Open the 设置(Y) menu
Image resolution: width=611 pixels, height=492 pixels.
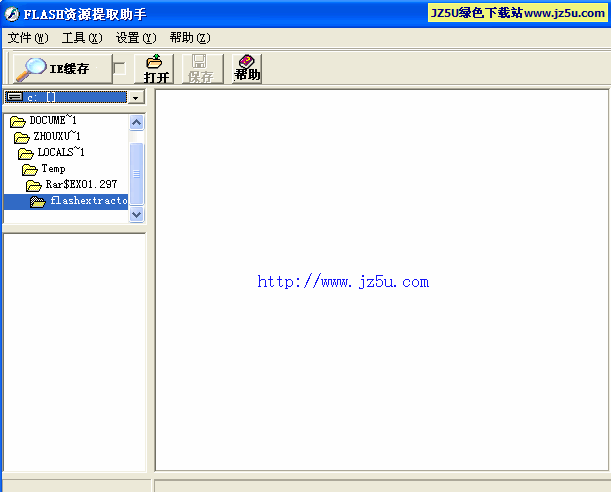(x=136, y=38)
